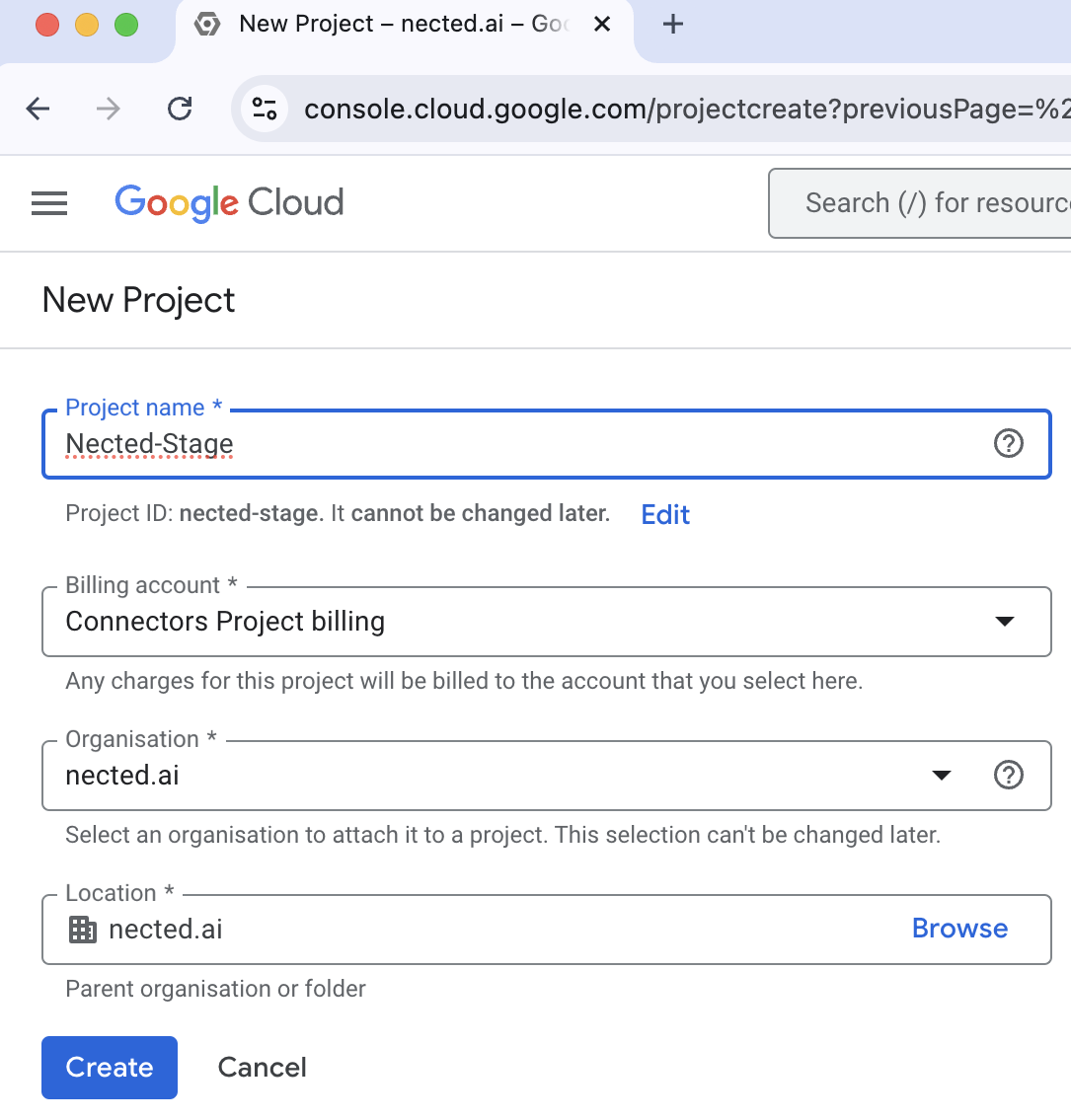Click the organisation building icon in Location

click(x=83, y=930)
